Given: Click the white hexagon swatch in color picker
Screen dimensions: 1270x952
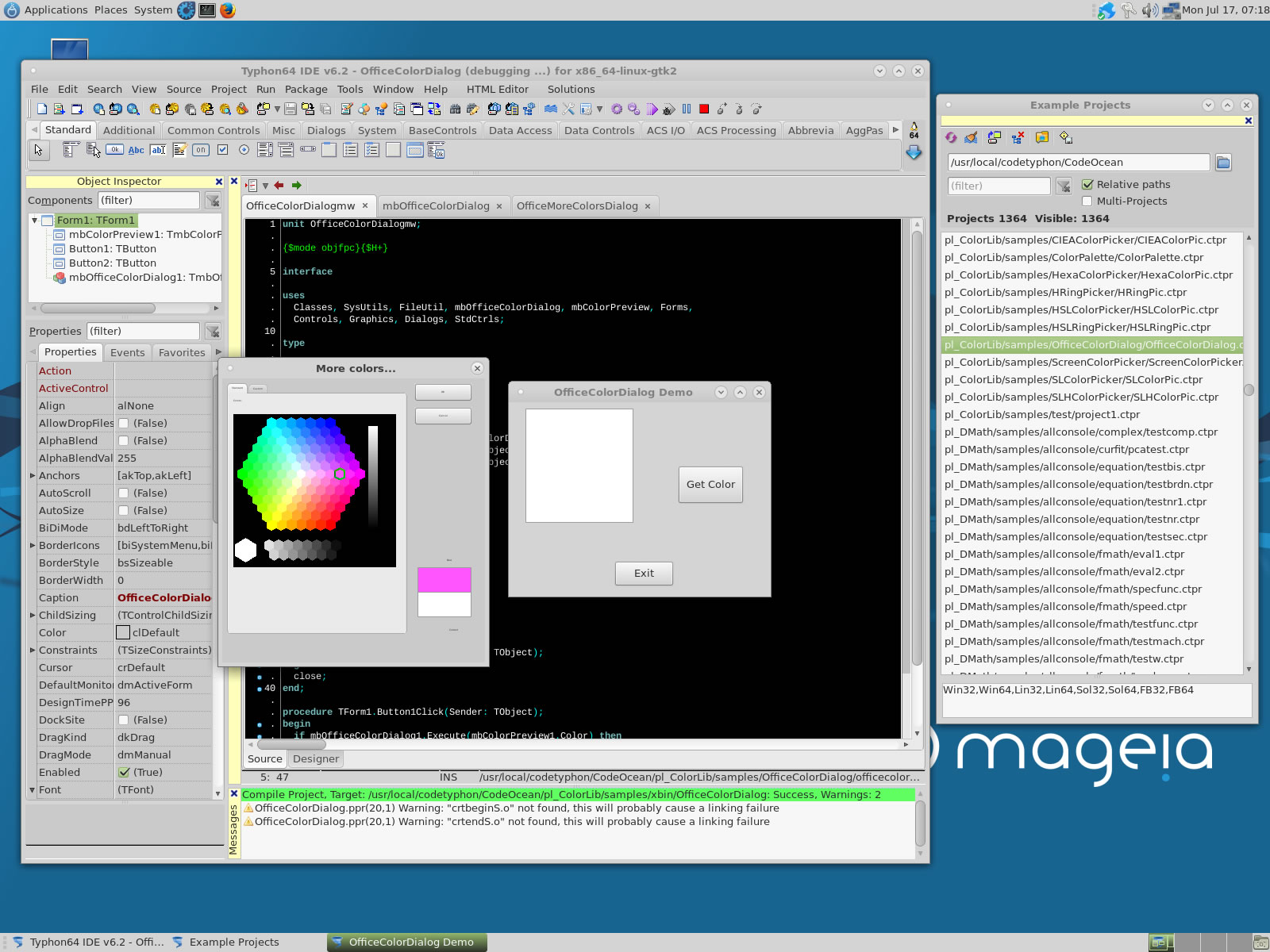Looking at the screenshot, I should pyautogui.click(x=246, y=550).
